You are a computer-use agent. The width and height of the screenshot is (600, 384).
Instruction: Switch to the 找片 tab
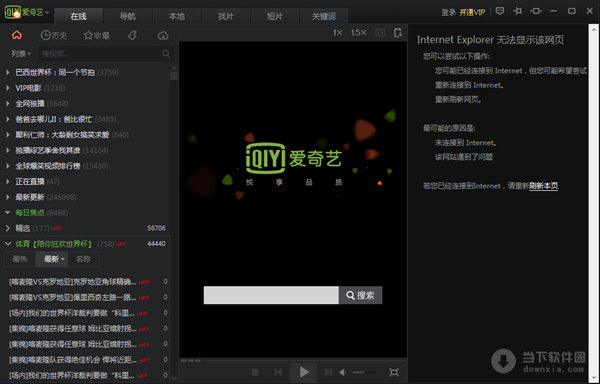pyautogui.click(x=226, y=16)
